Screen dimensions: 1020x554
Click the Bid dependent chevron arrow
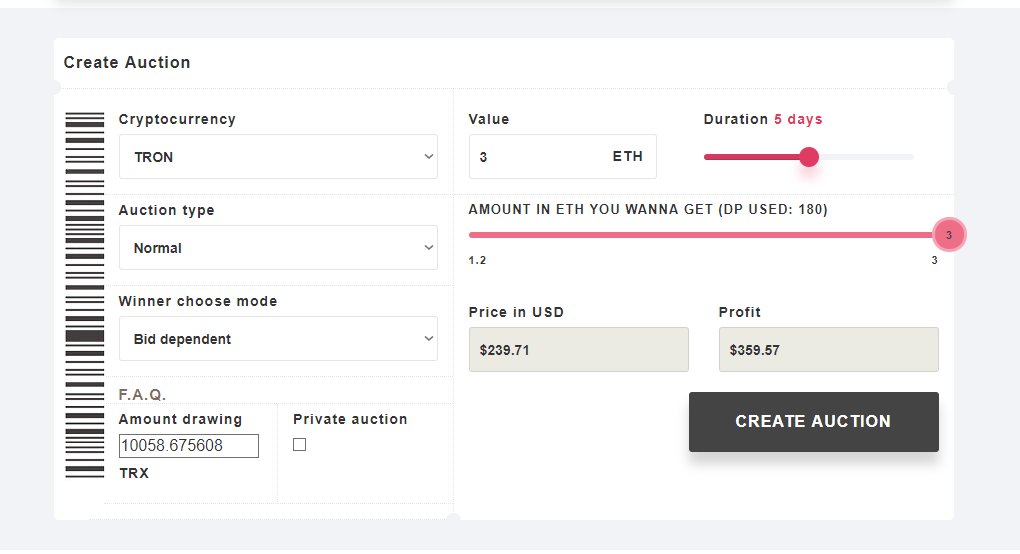(x=429, y=339)
